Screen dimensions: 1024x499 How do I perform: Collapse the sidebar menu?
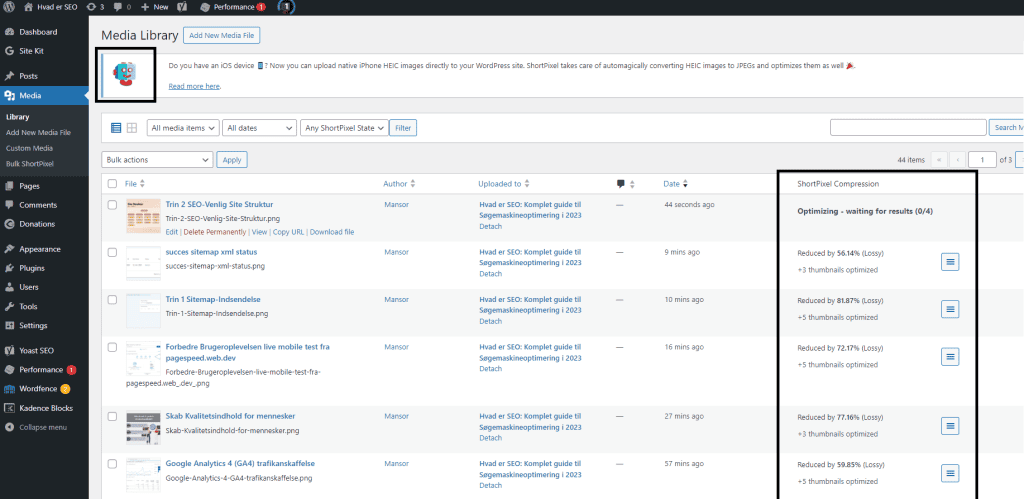coord(44,427)
